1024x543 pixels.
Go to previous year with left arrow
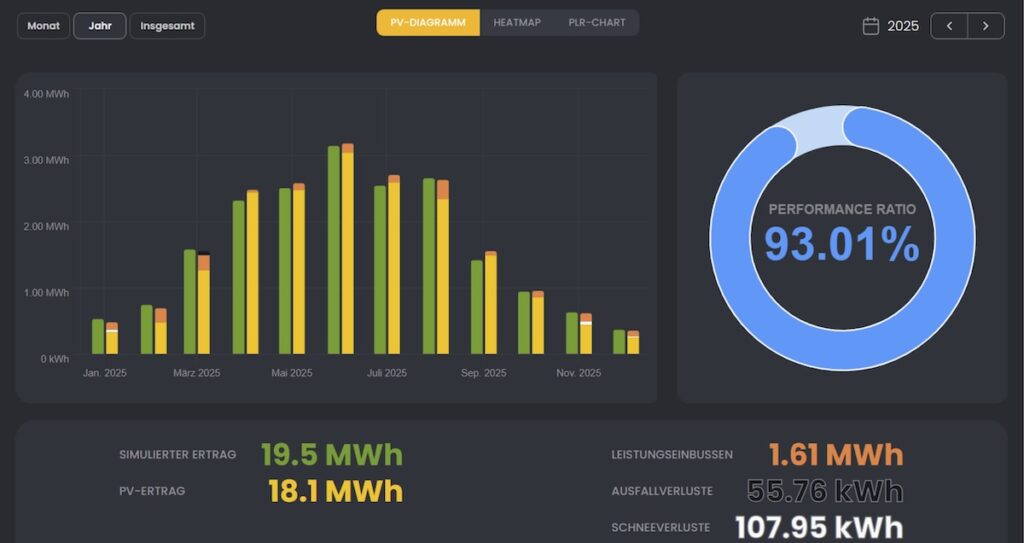(949, 26)
